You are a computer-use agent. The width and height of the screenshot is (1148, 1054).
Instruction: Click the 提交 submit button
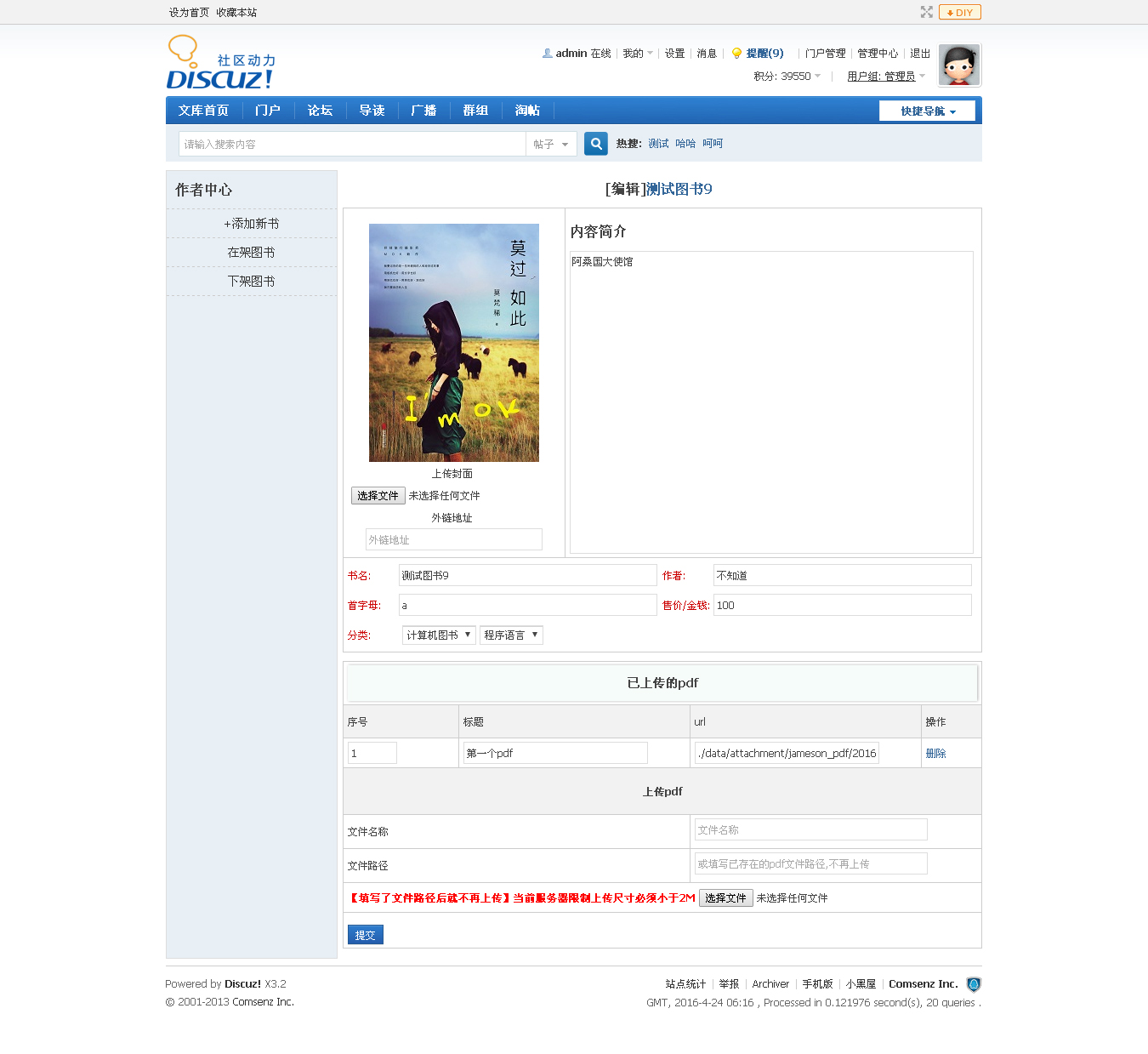(x=366, y=934)
